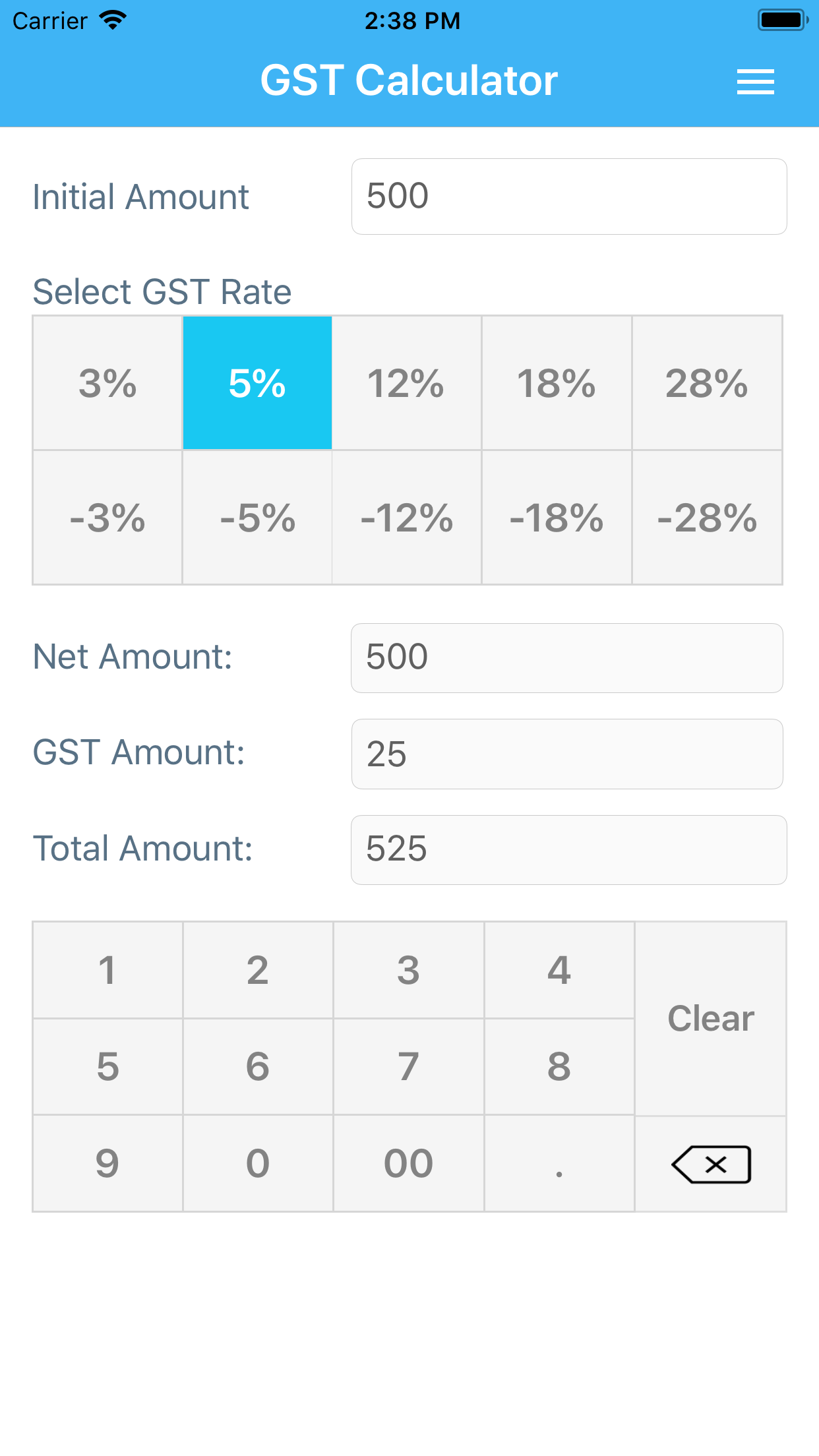Focus the Initial Amount field
The width and height of the screenshot is (819, 1456).
click(568, 197)
